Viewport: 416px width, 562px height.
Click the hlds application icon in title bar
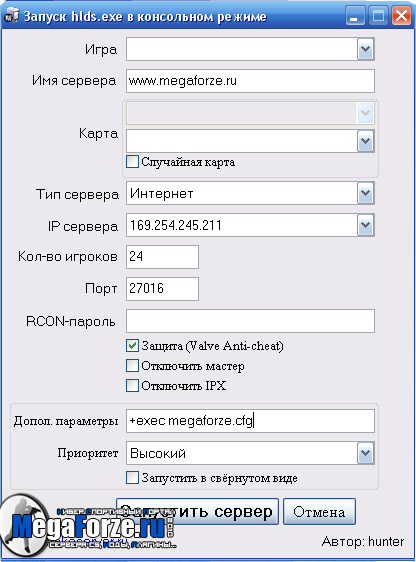[x=11, y=16]
